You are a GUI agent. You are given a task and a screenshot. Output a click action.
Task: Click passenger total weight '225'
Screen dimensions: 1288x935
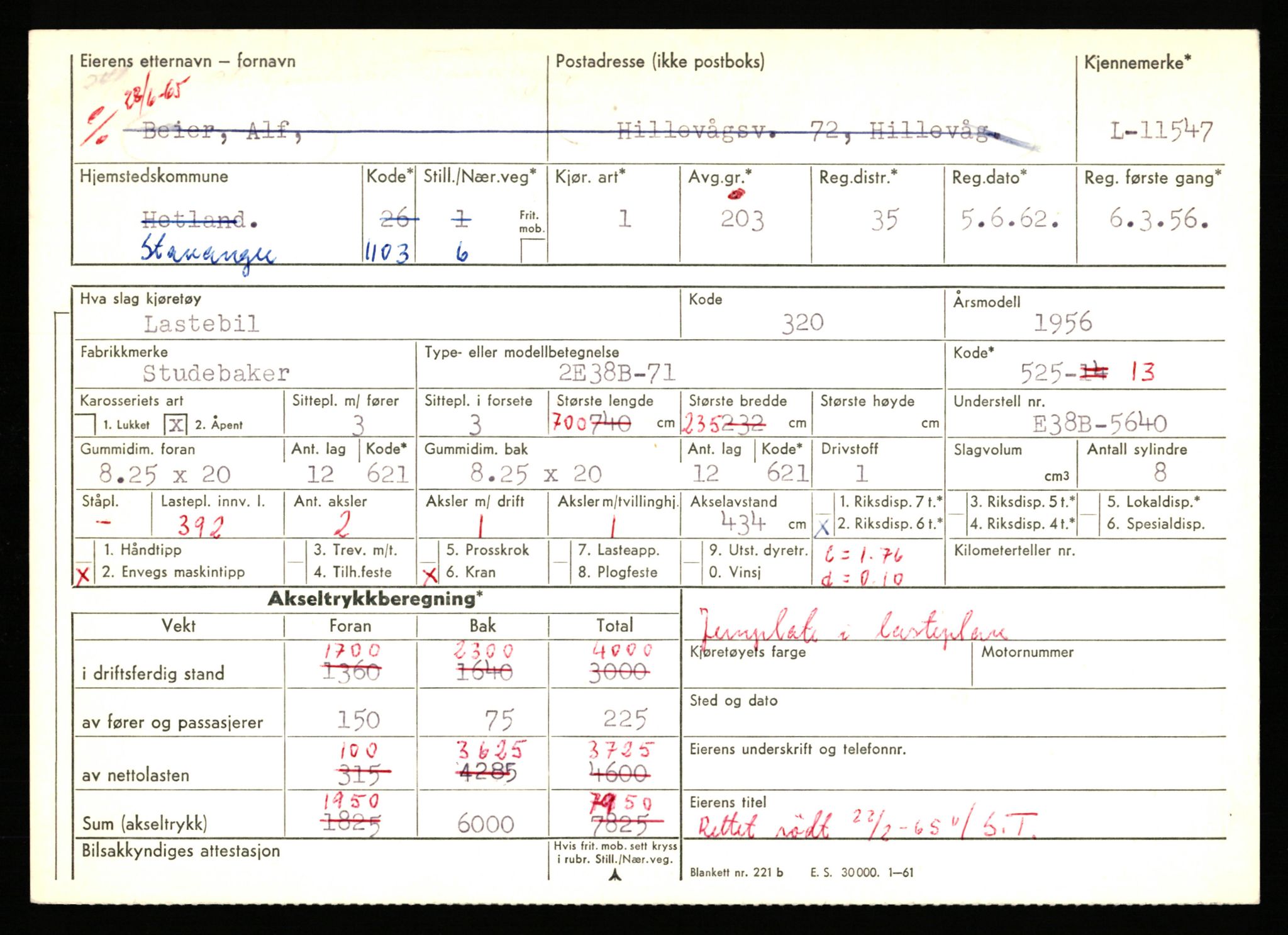625,719
